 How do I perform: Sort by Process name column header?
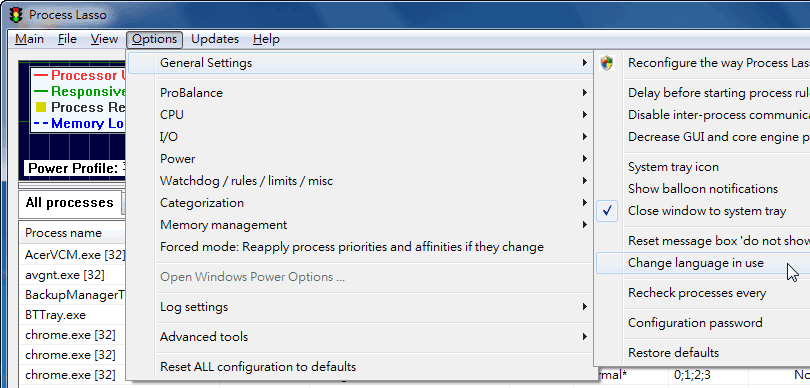pos(72,233)
